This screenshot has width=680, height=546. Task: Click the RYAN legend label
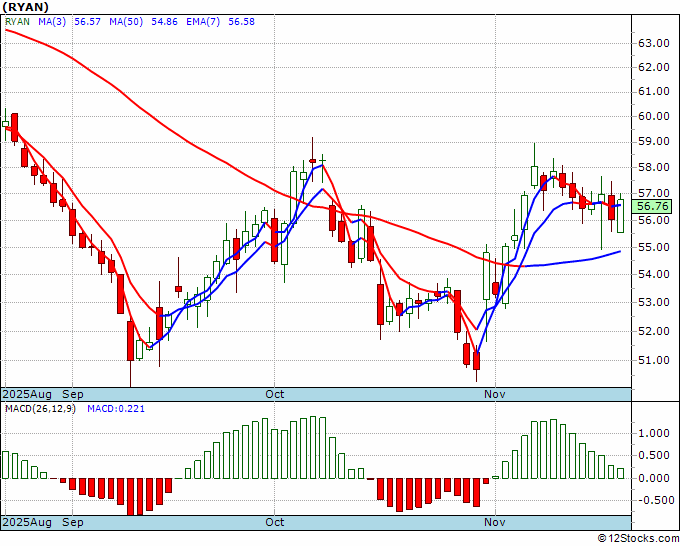coord(17,22)
